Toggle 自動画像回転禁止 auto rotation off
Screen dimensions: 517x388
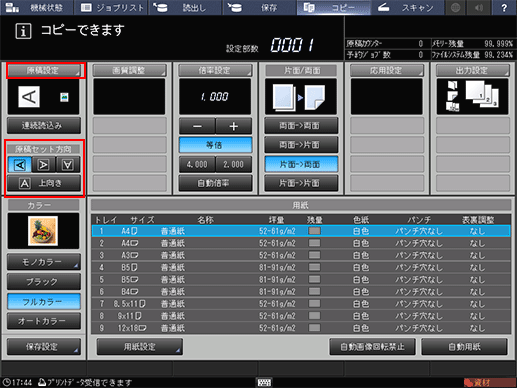point(372,347)
